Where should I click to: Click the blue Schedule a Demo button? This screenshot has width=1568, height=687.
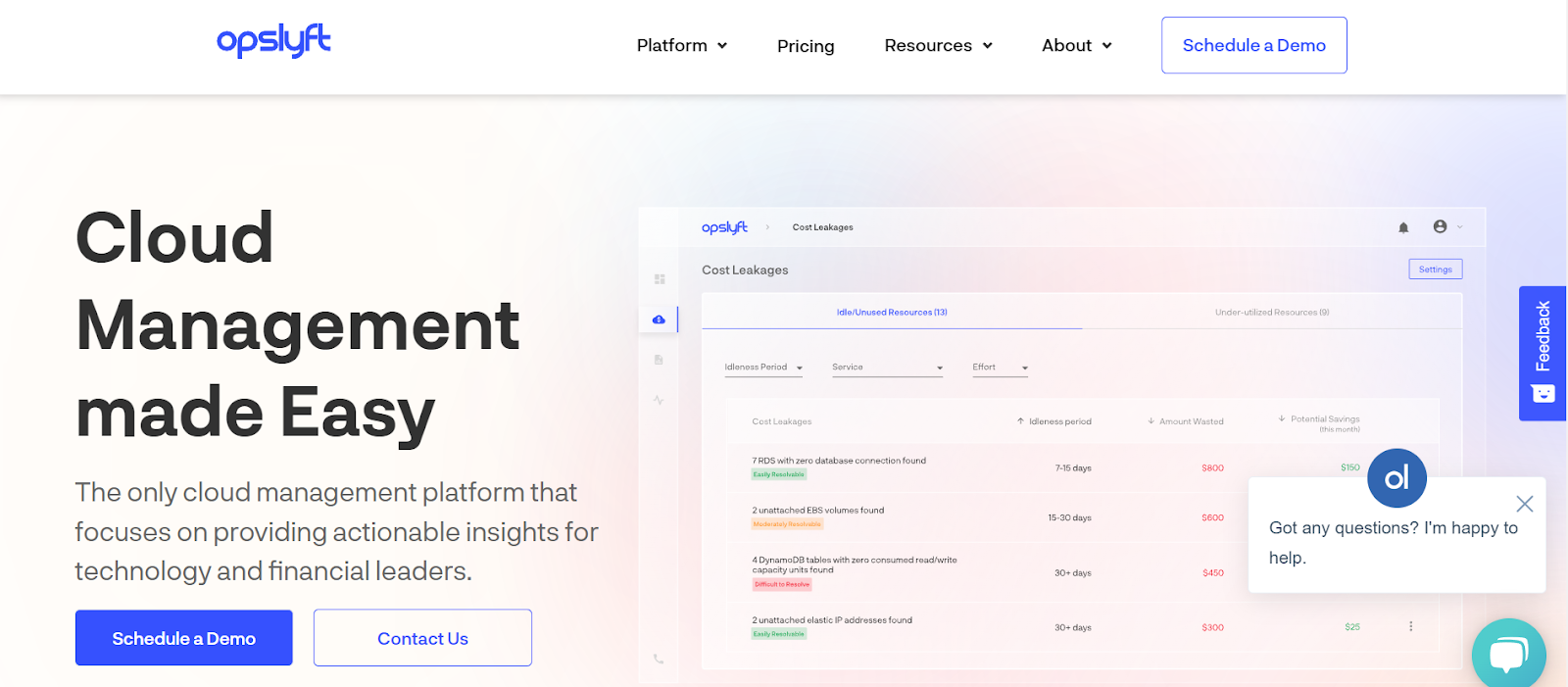coord(184,638)
